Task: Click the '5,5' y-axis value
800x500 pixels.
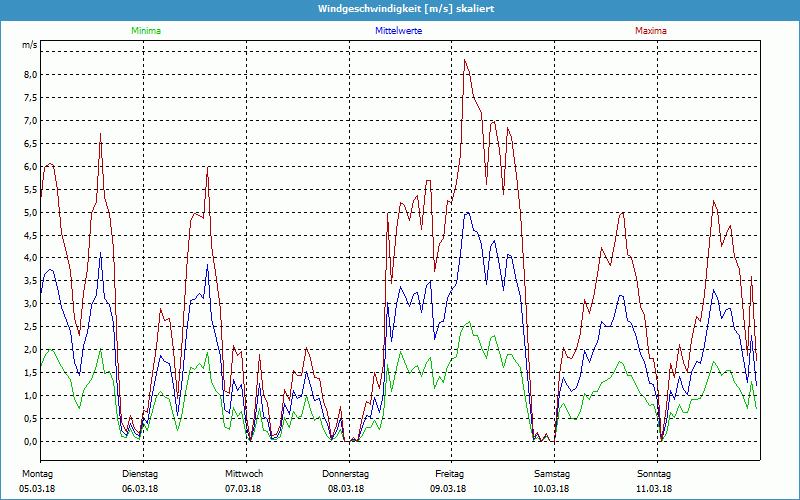Action: 30,189
